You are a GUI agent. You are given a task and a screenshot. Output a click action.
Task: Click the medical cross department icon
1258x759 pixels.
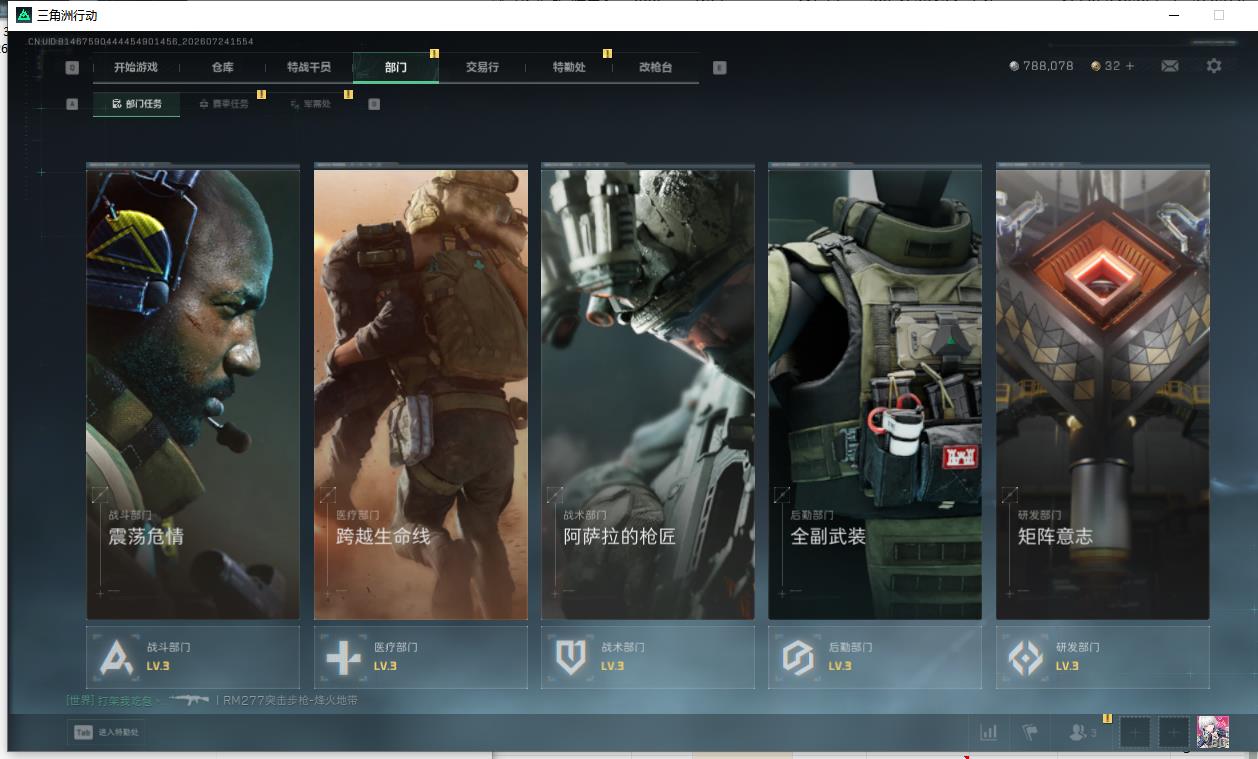pyautogui.click(x=344, y=658)
